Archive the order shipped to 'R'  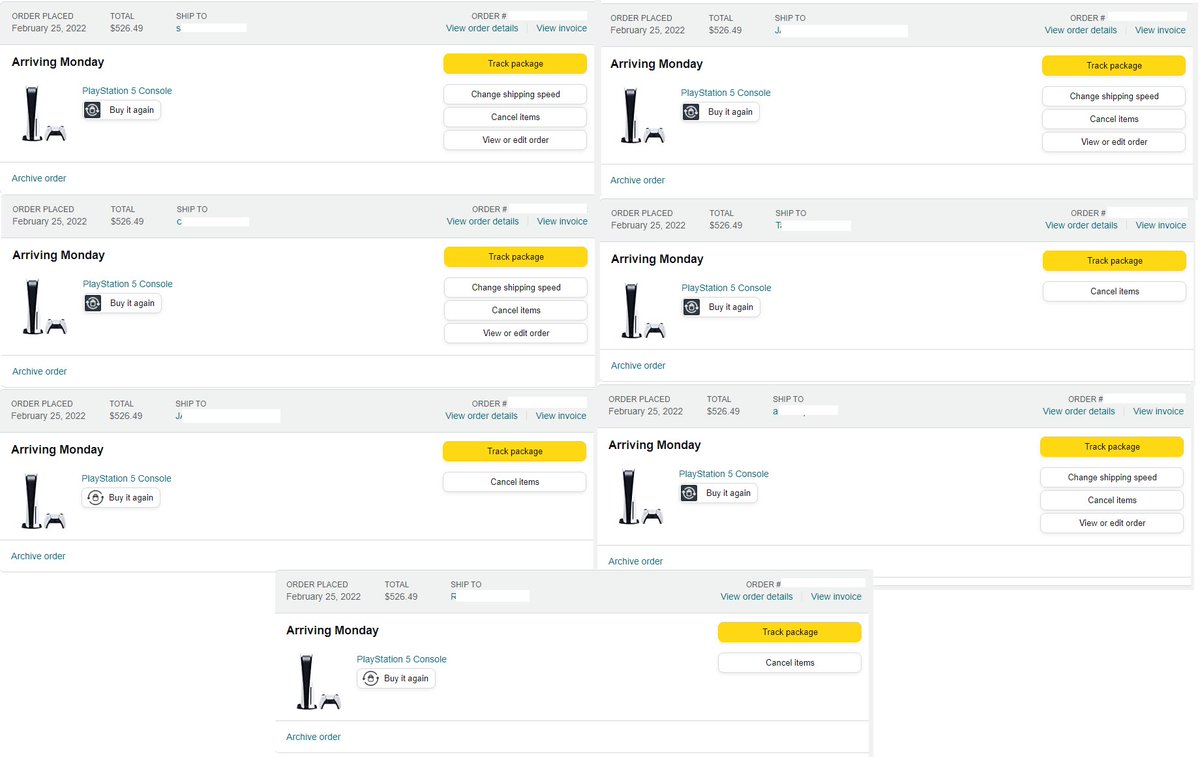pos(313,737)
